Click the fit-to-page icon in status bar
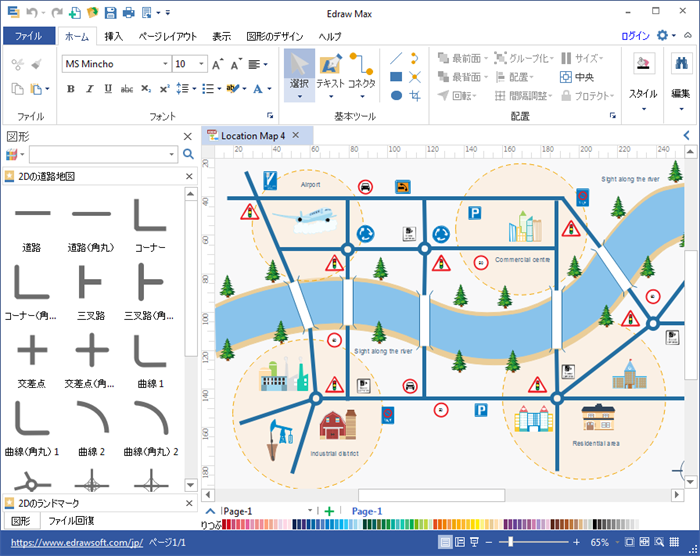 tap(629, 542)
